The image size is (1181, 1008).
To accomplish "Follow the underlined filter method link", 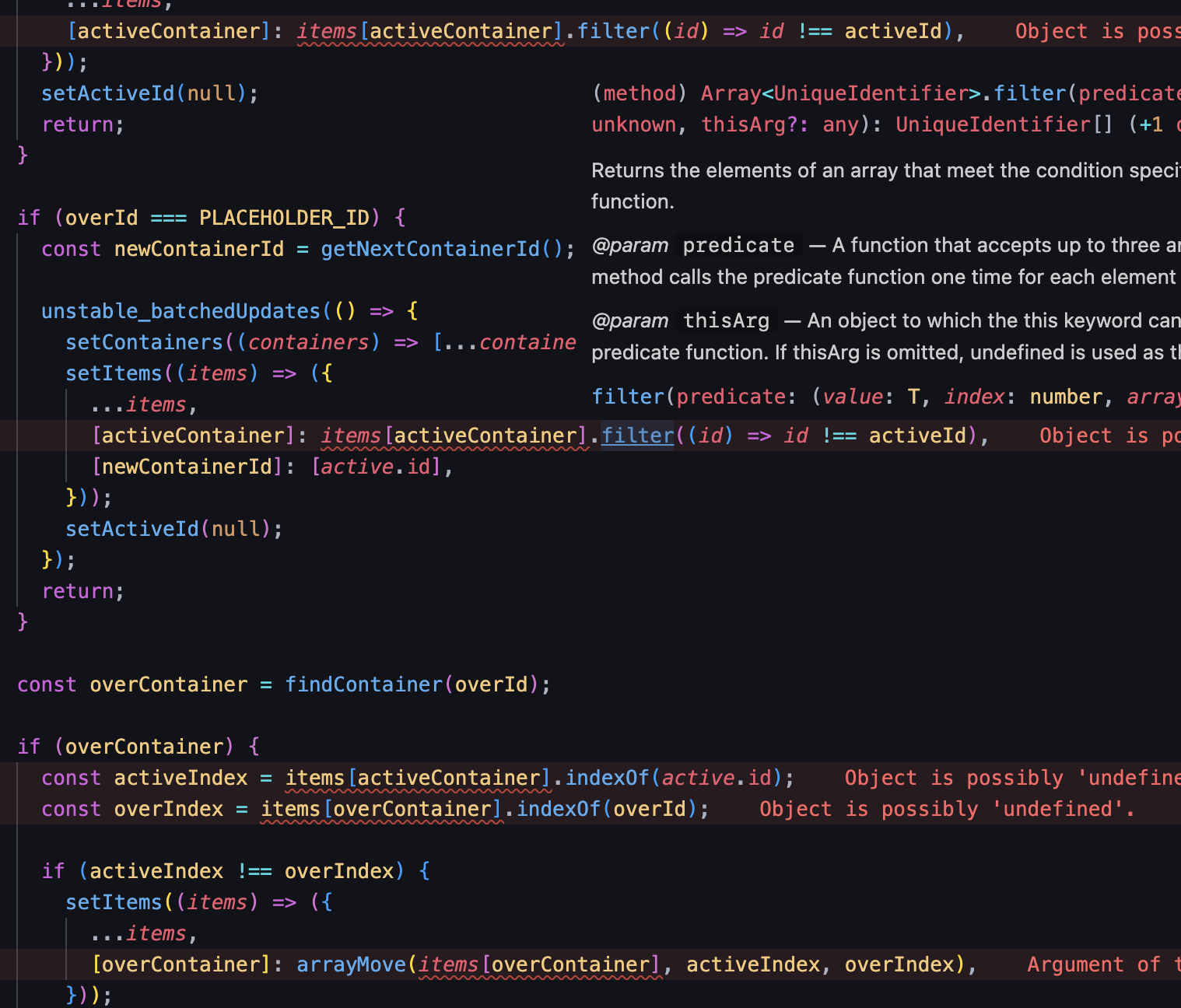I will coord(637,436).
